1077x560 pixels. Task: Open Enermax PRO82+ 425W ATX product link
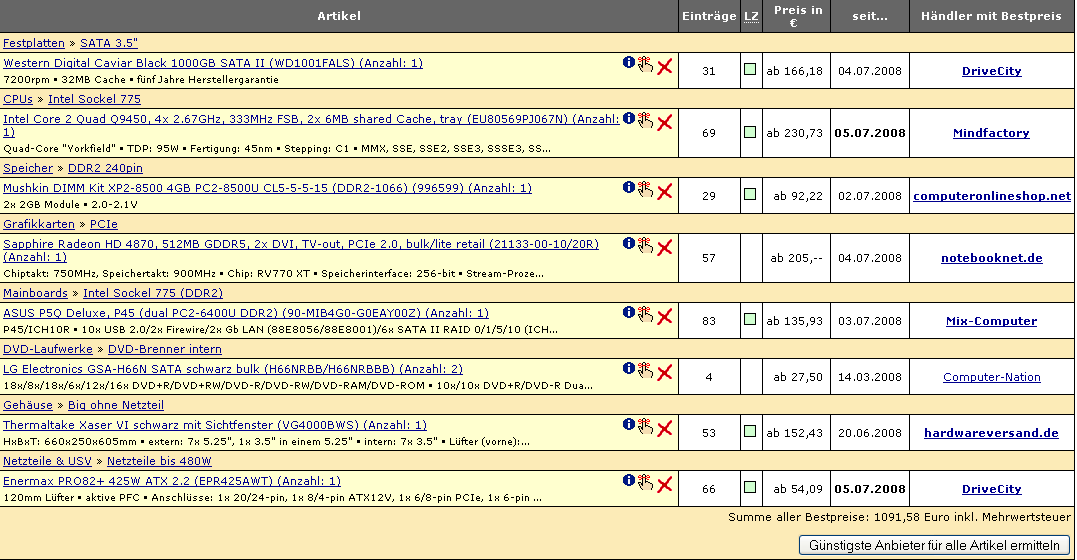[172, 481]
